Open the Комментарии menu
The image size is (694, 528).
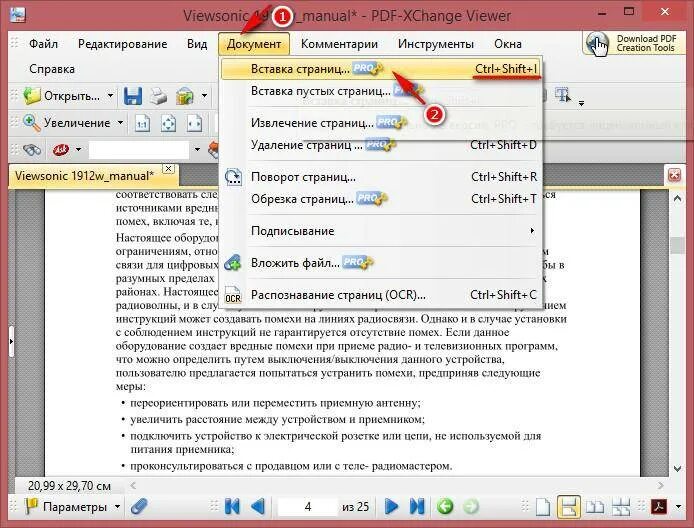[339, 44]
